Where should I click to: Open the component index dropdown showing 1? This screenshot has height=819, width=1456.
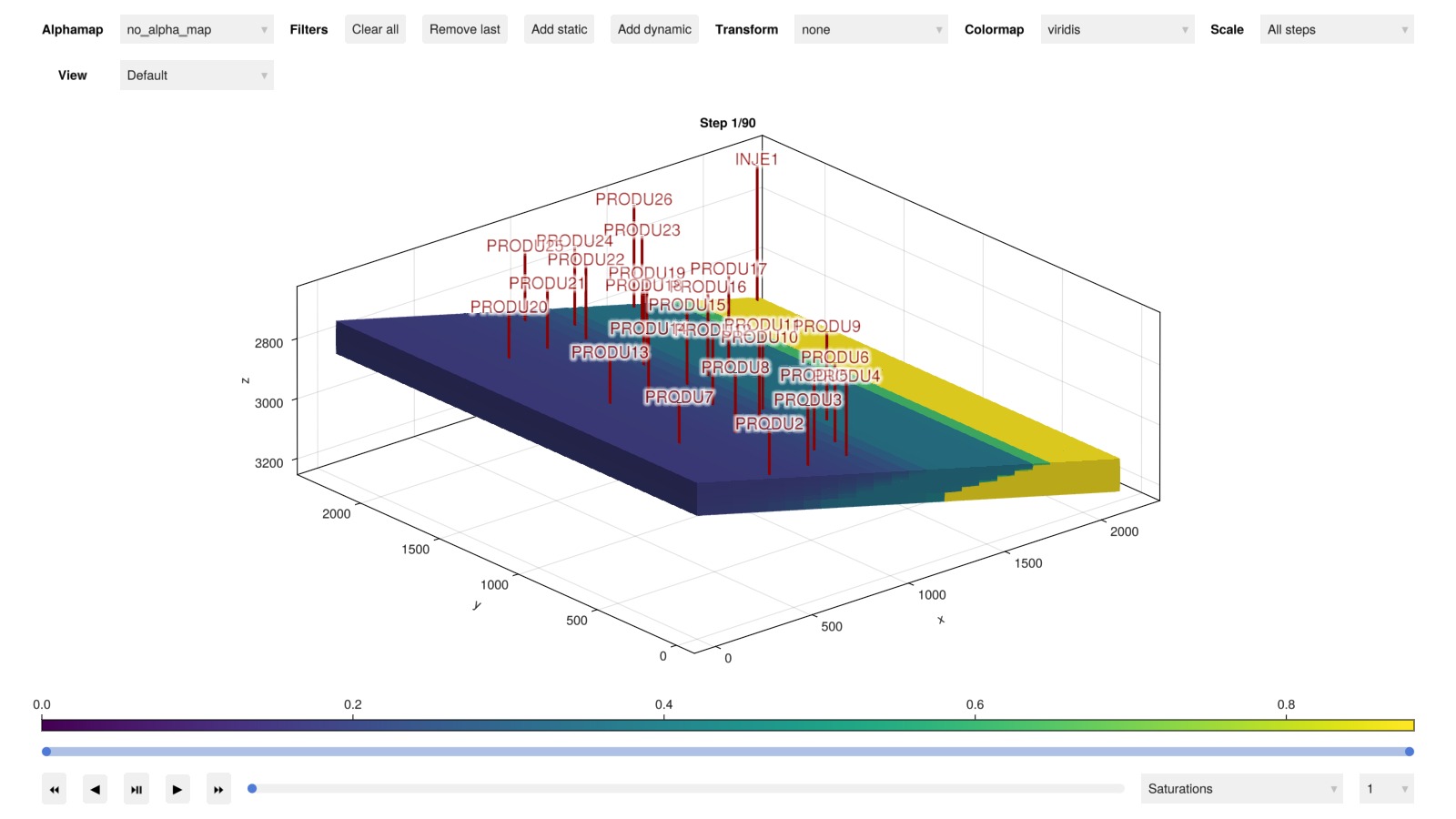(x=1385, y=789)
